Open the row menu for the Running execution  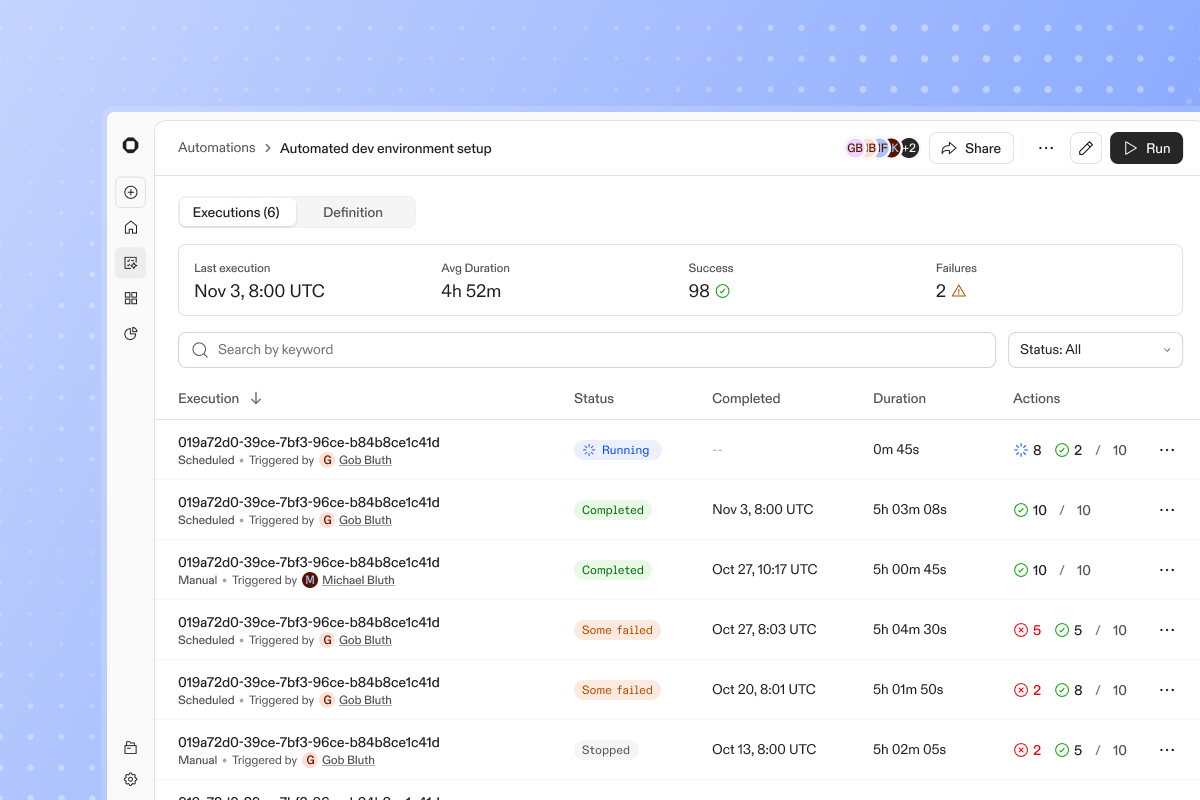pyautogui.click(x=1166, y=450)
